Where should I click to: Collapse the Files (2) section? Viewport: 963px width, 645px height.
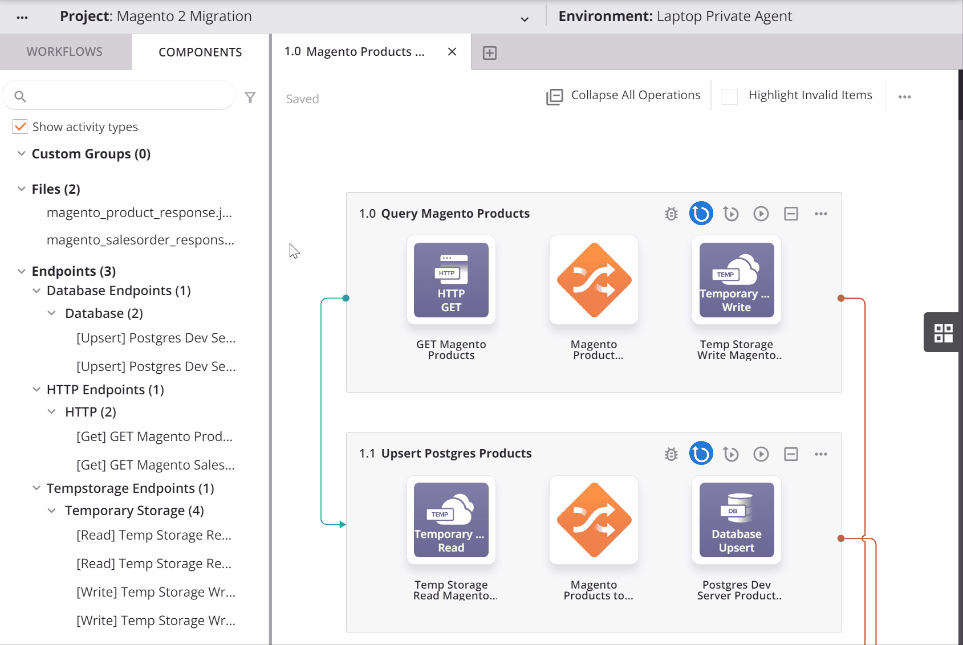(21, 189)
